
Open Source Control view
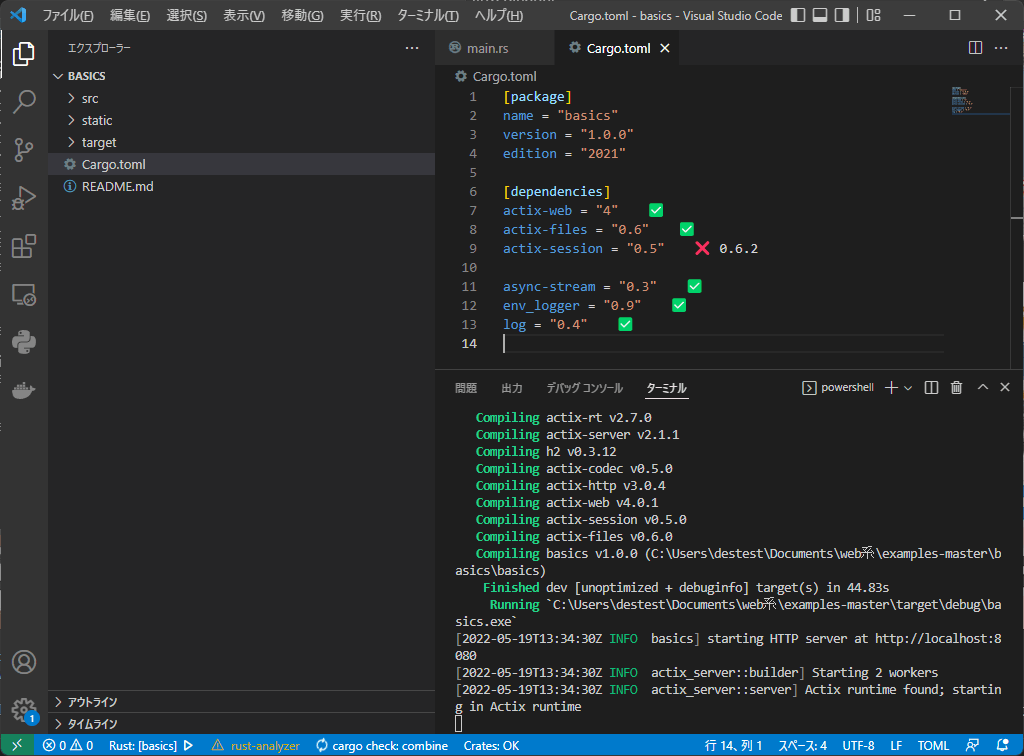coord(24,150)
